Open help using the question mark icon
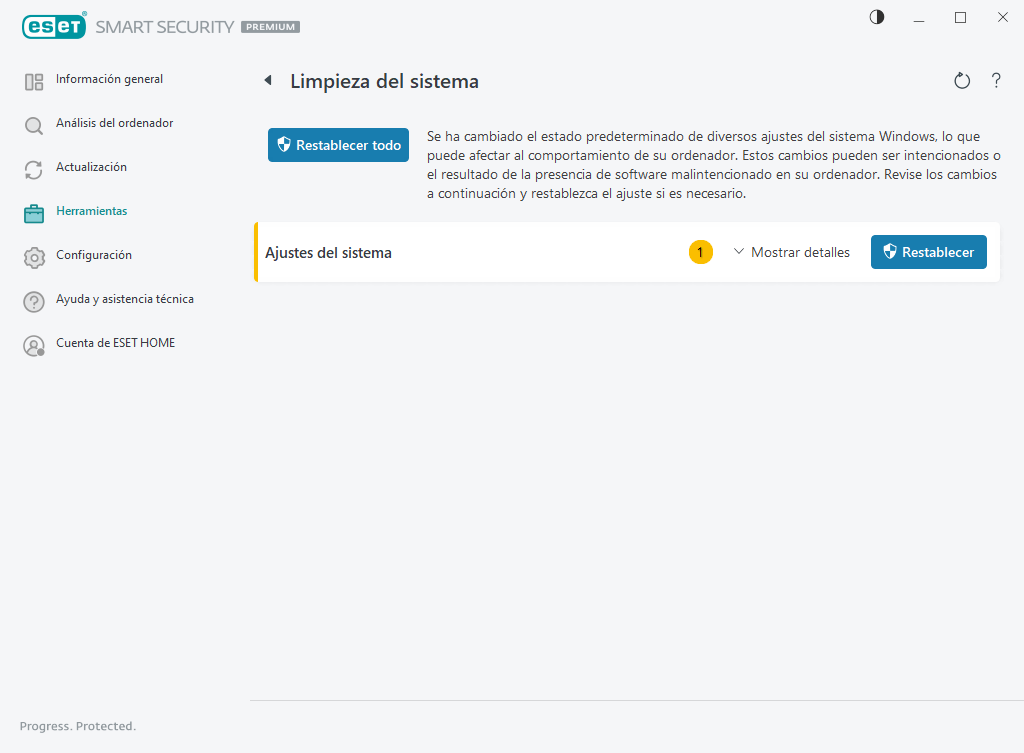 pyautogui.click(x=996, y=80)
